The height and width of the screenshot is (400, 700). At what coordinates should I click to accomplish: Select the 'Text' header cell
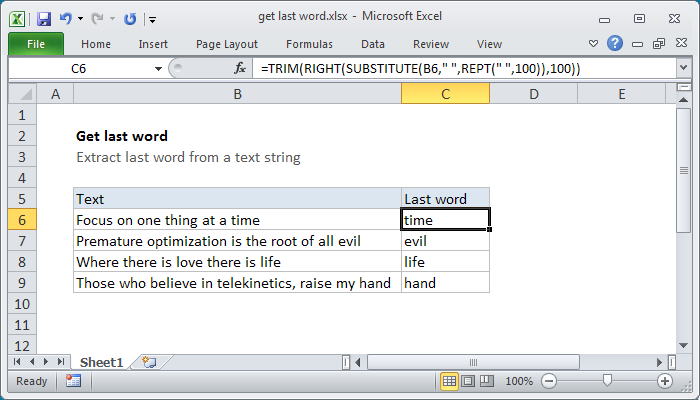[x=238, y=199]
